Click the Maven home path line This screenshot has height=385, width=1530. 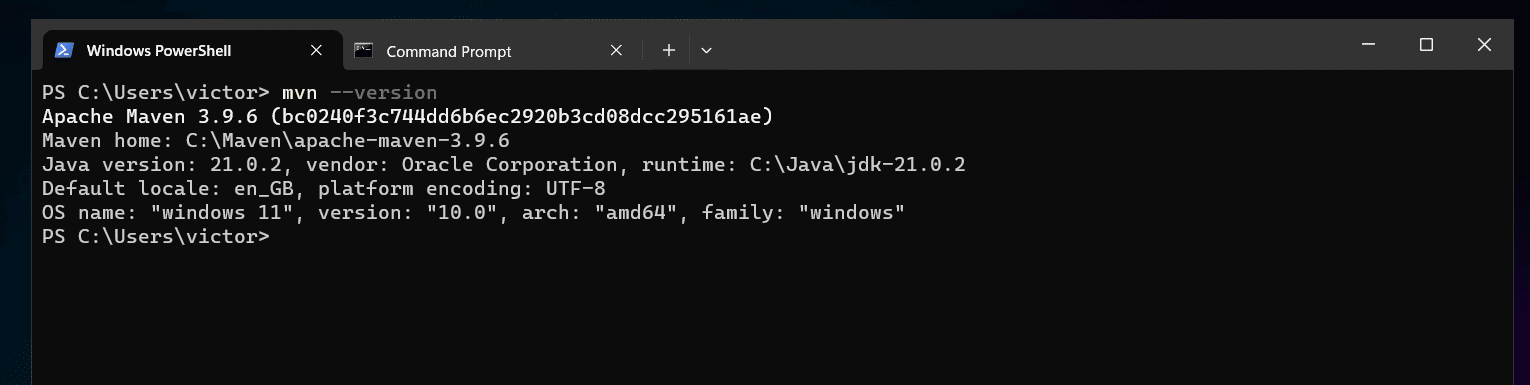[276, 140]
